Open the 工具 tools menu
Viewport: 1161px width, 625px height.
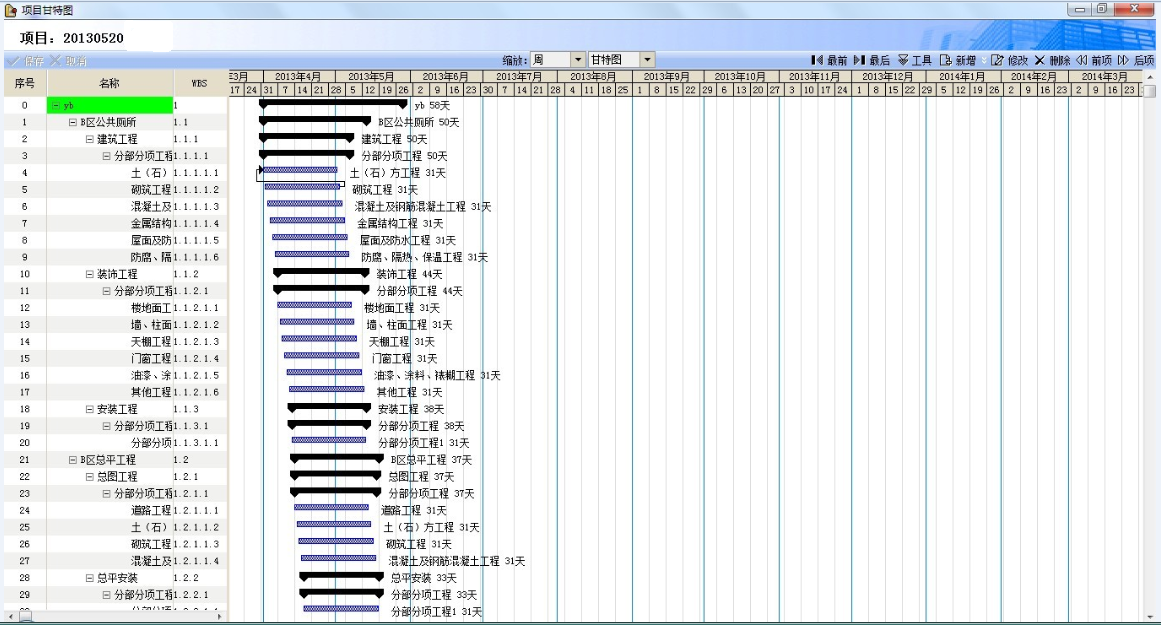click(914, 60)
